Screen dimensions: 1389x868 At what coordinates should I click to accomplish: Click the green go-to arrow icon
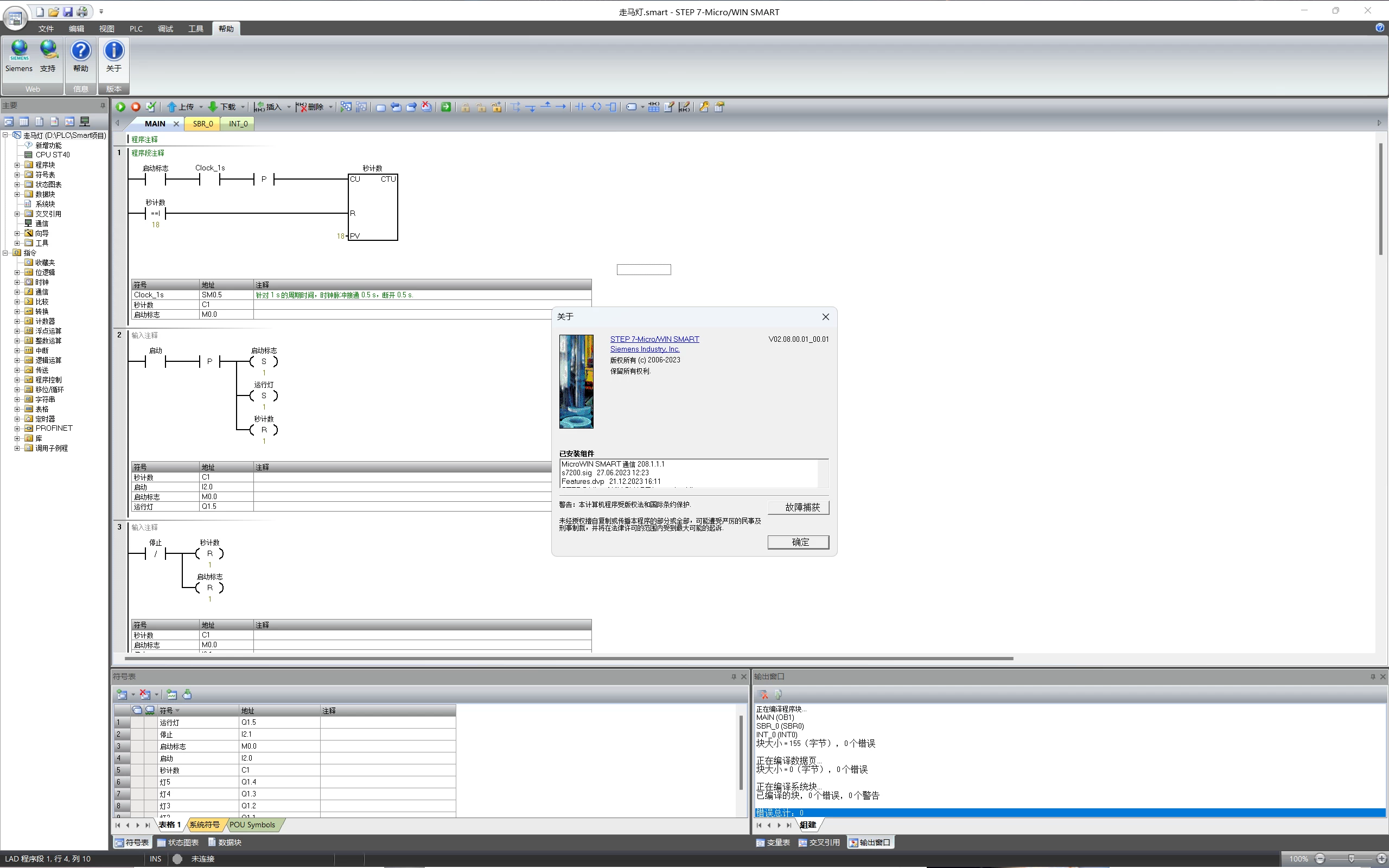pos(446,107)
